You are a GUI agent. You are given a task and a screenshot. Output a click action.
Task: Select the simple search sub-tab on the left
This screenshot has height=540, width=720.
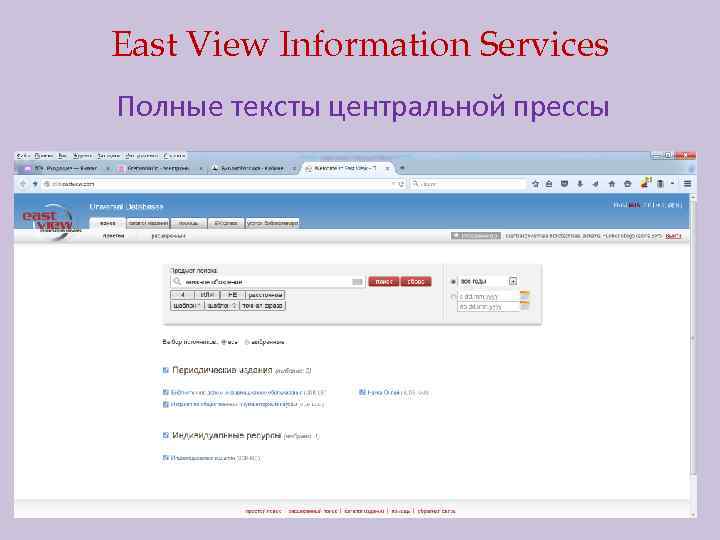tap(113, 236)
